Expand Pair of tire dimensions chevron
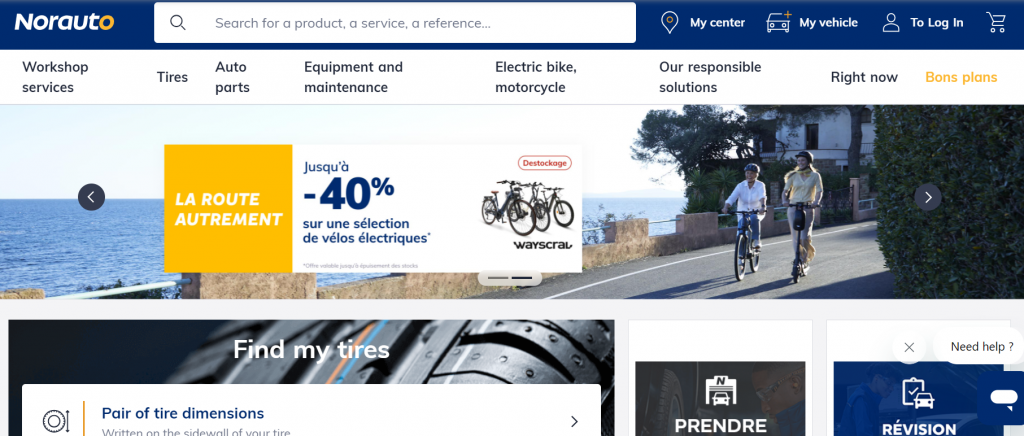 tap(574, 422)
